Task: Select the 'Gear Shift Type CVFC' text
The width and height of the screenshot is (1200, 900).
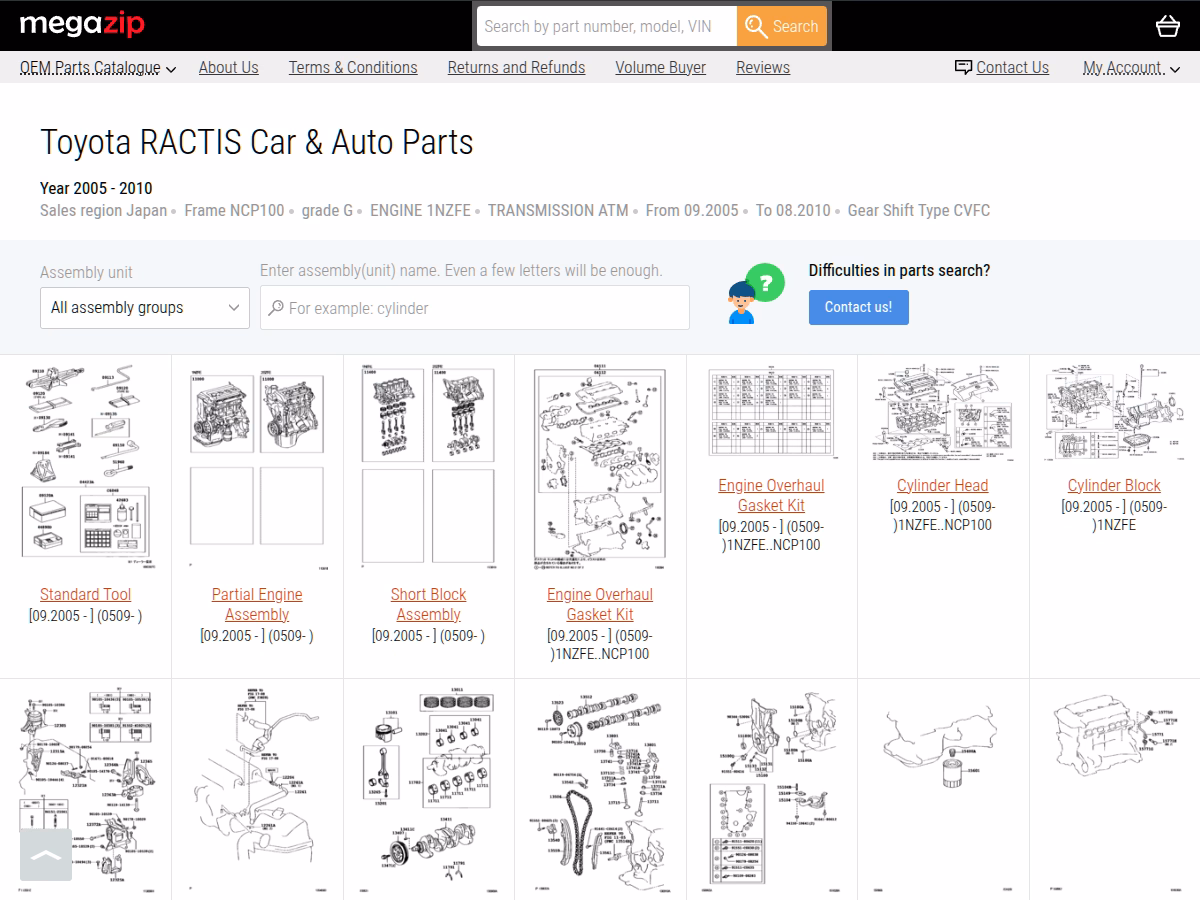Action: click(x=919, y=211)
